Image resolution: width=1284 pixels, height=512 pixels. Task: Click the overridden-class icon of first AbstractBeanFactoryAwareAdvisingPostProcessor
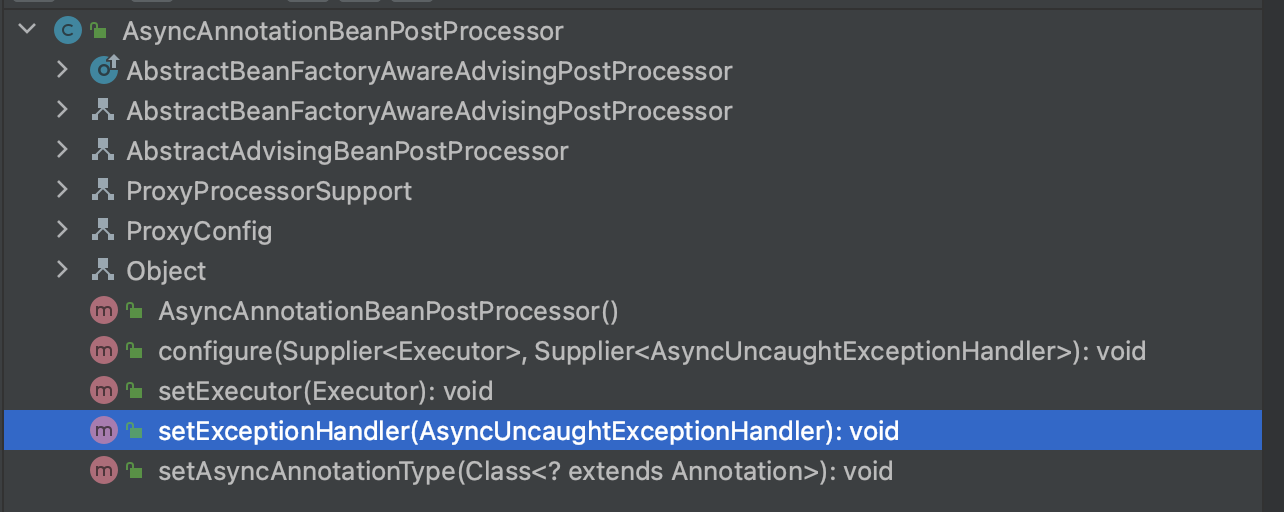point(103,71)
